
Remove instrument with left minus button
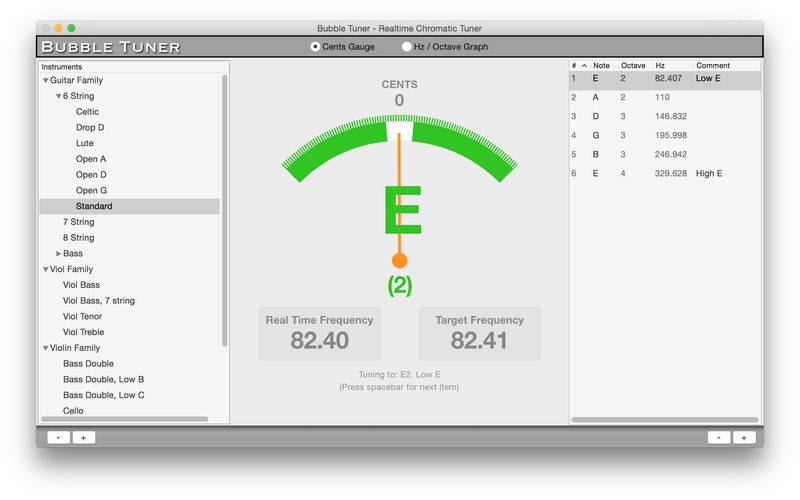tap(58, 438)
